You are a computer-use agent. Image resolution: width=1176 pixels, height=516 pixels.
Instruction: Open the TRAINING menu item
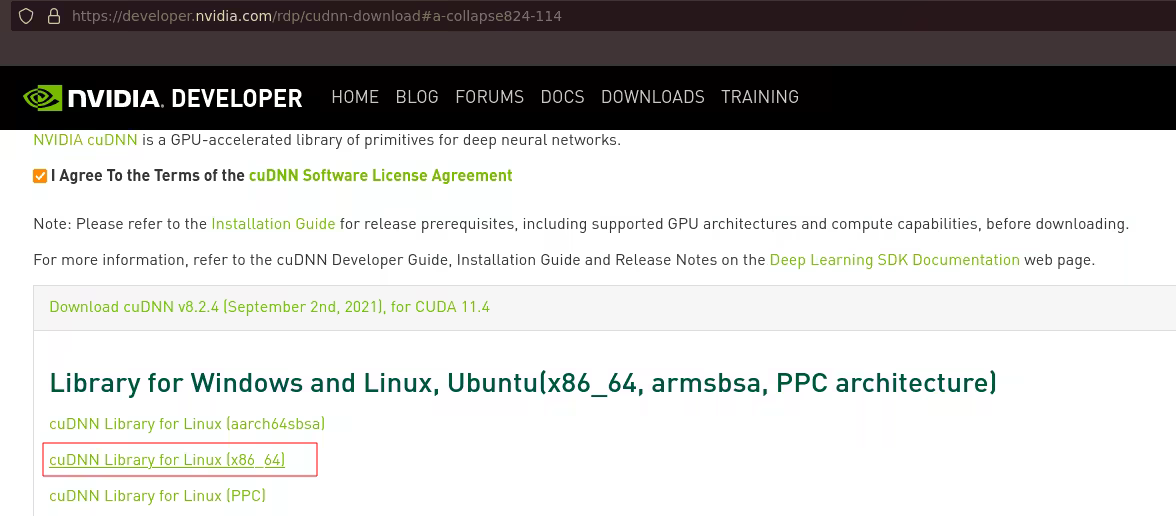[760, 97]
